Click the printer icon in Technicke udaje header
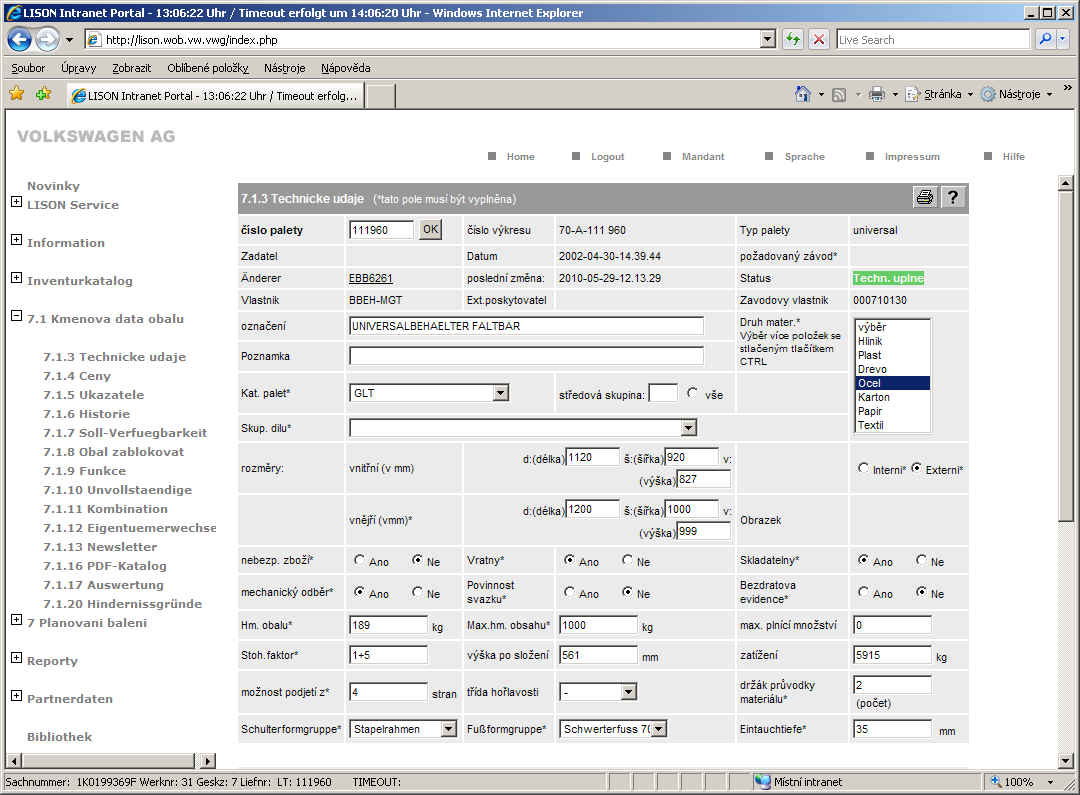1080x795 pixels. coord(925,198)
